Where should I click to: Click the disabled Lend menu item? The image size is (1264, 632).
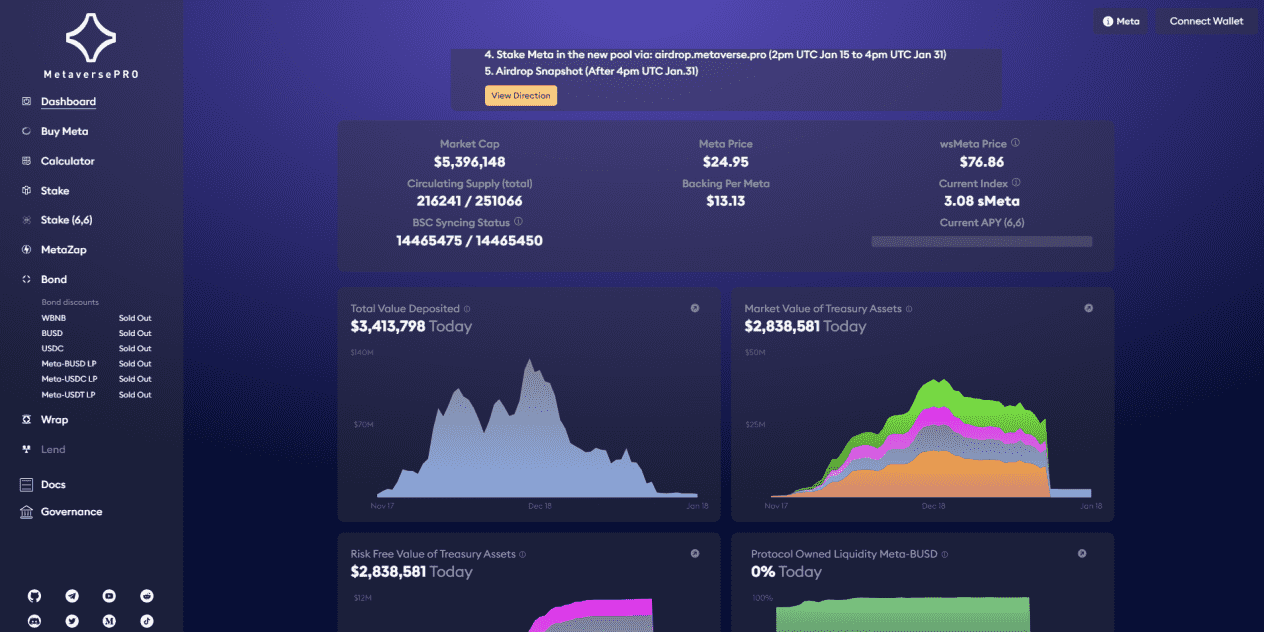[x=53, y=450]
